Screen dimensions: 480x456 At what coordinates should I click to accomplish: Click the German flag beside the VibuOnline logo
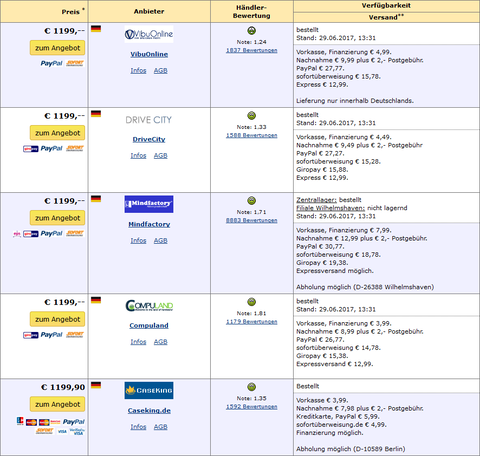[x=96, y=29]
